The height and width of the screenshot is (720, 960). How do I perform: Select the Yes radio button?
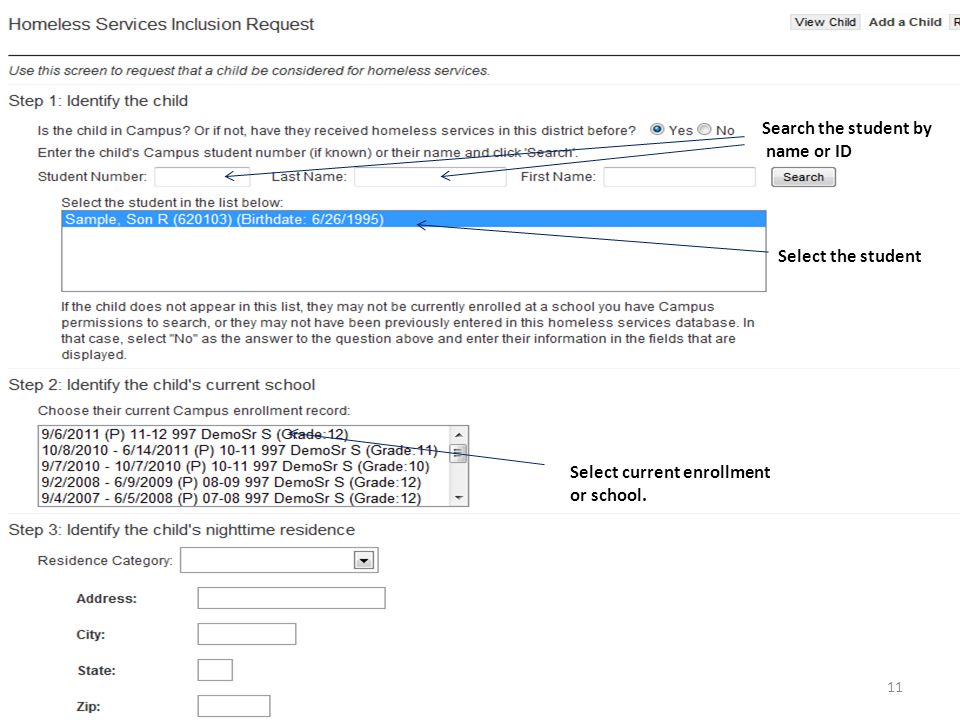(657, 129)
